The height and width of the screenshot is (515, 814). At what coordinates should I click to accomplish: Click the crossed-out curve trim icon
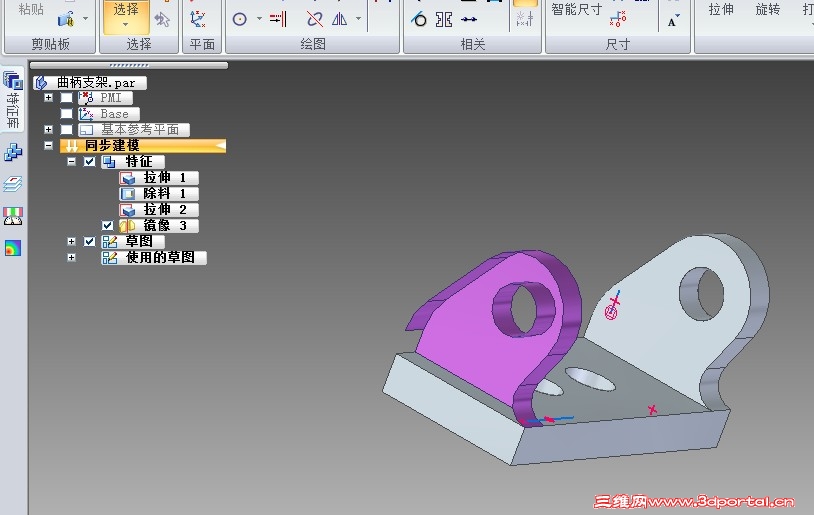tap(315, 19)
